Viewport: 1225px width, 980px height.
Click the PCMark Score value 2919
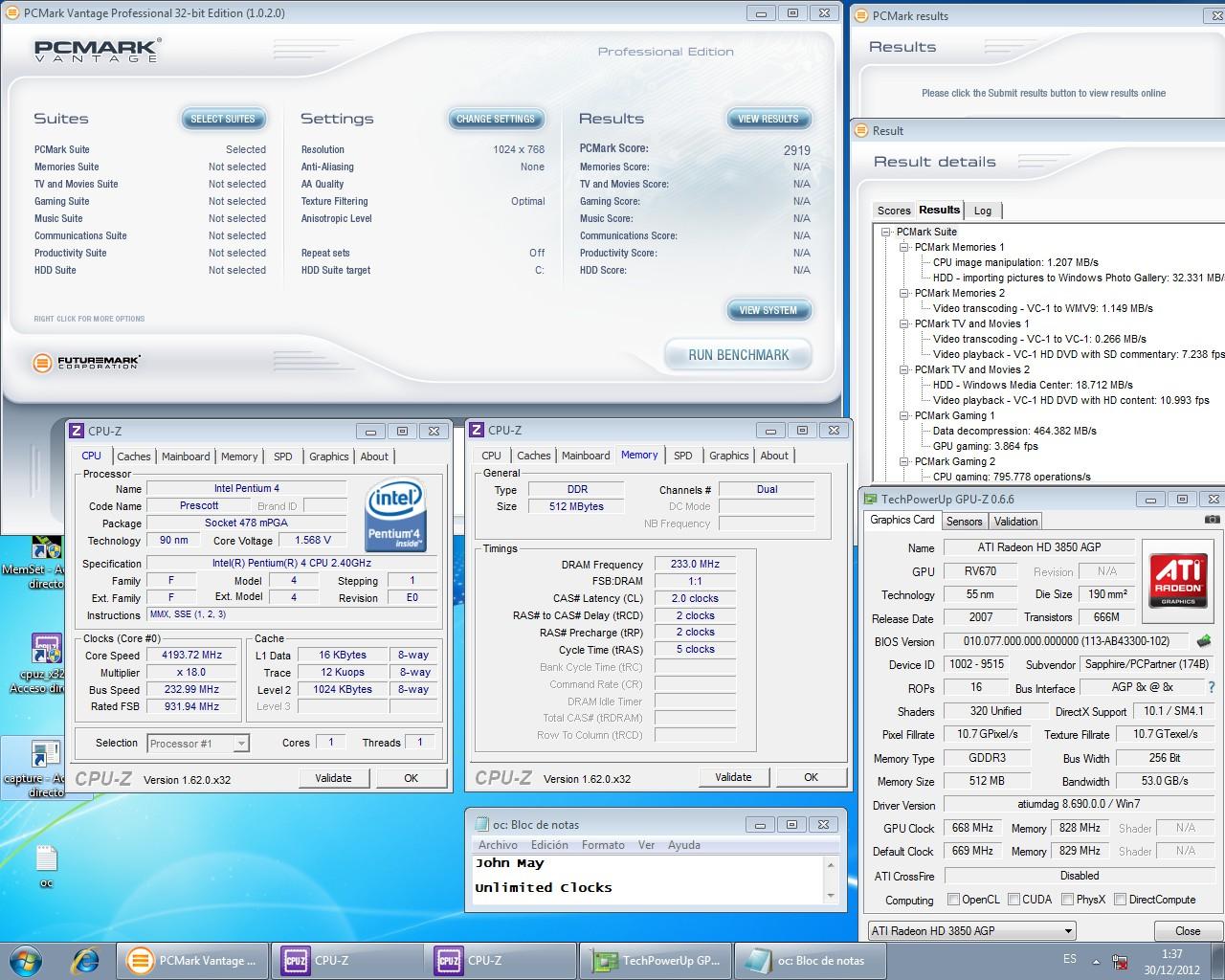(x=796, y=150)
